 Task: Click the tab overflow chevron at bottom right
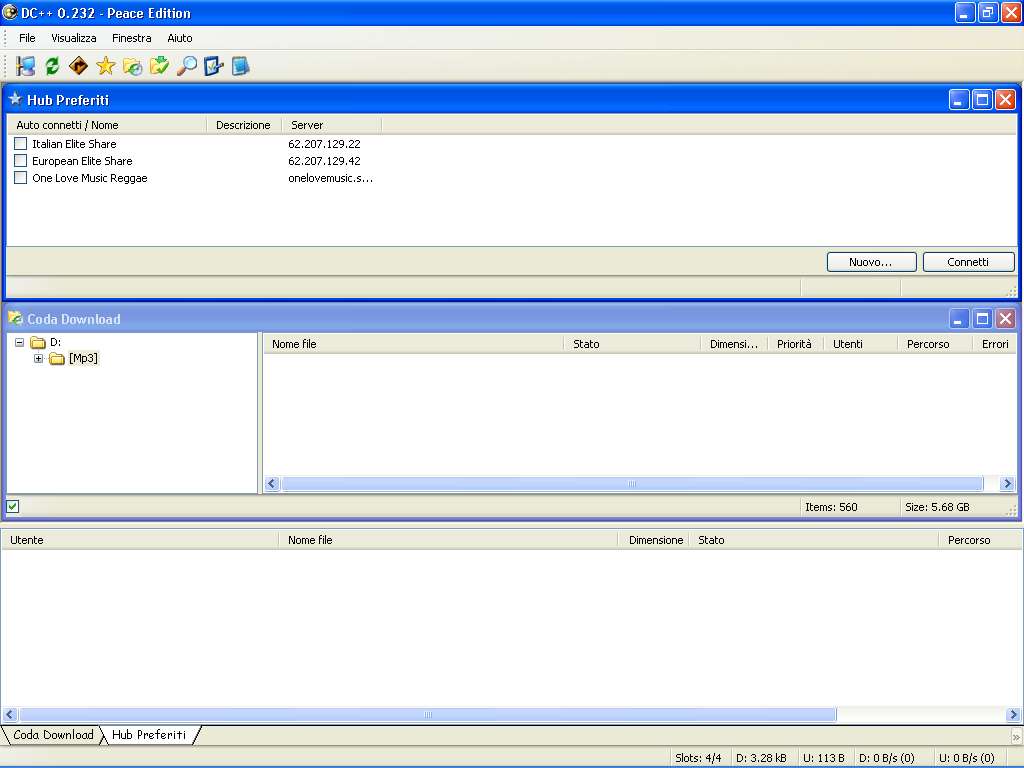pos(1016,736)
